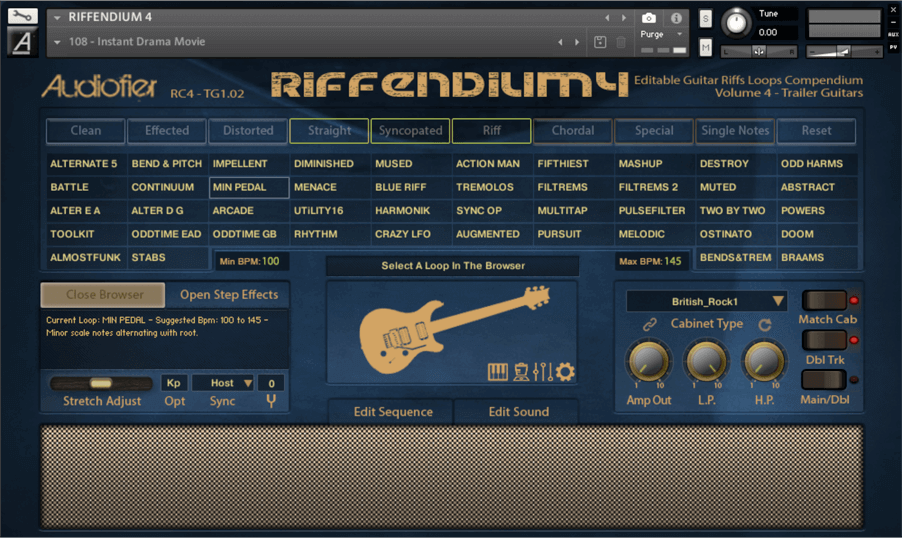This screenshot has height=538, width=902.
Task: Switch to the Chordal category tab
Action: pos(573,131)
